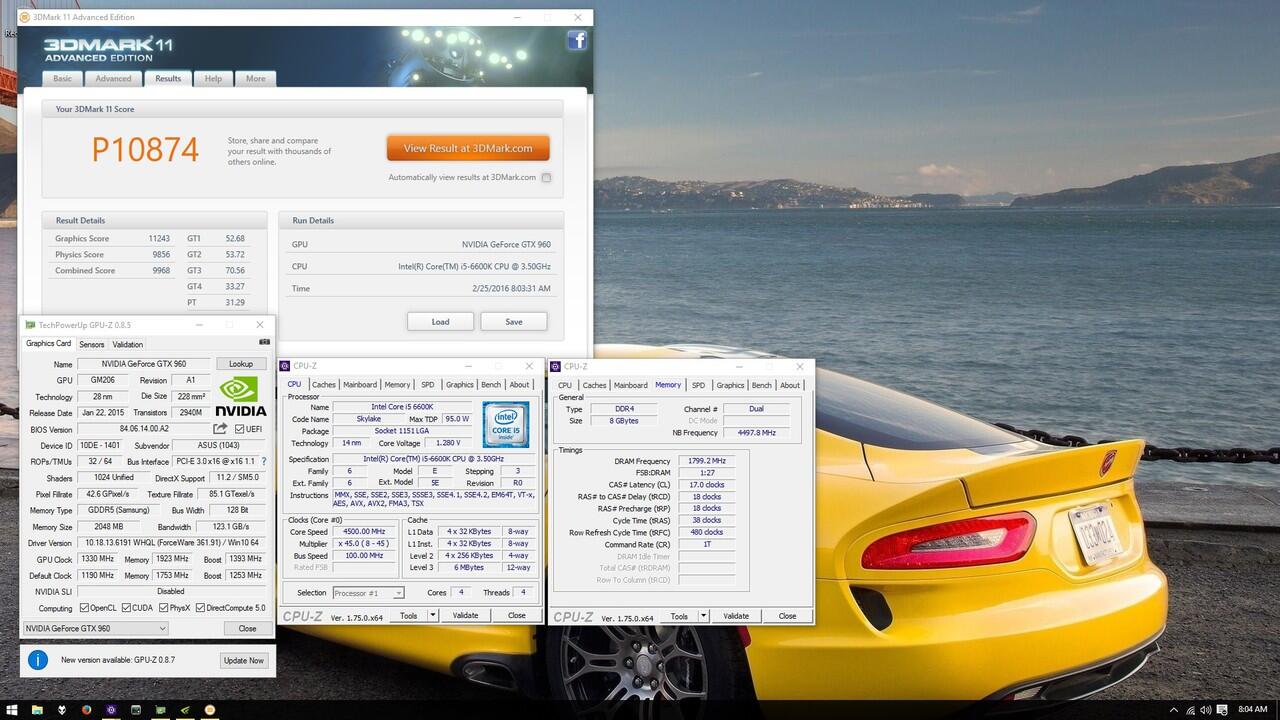Click the Graphics Score value 11243

tap(159, 238)
